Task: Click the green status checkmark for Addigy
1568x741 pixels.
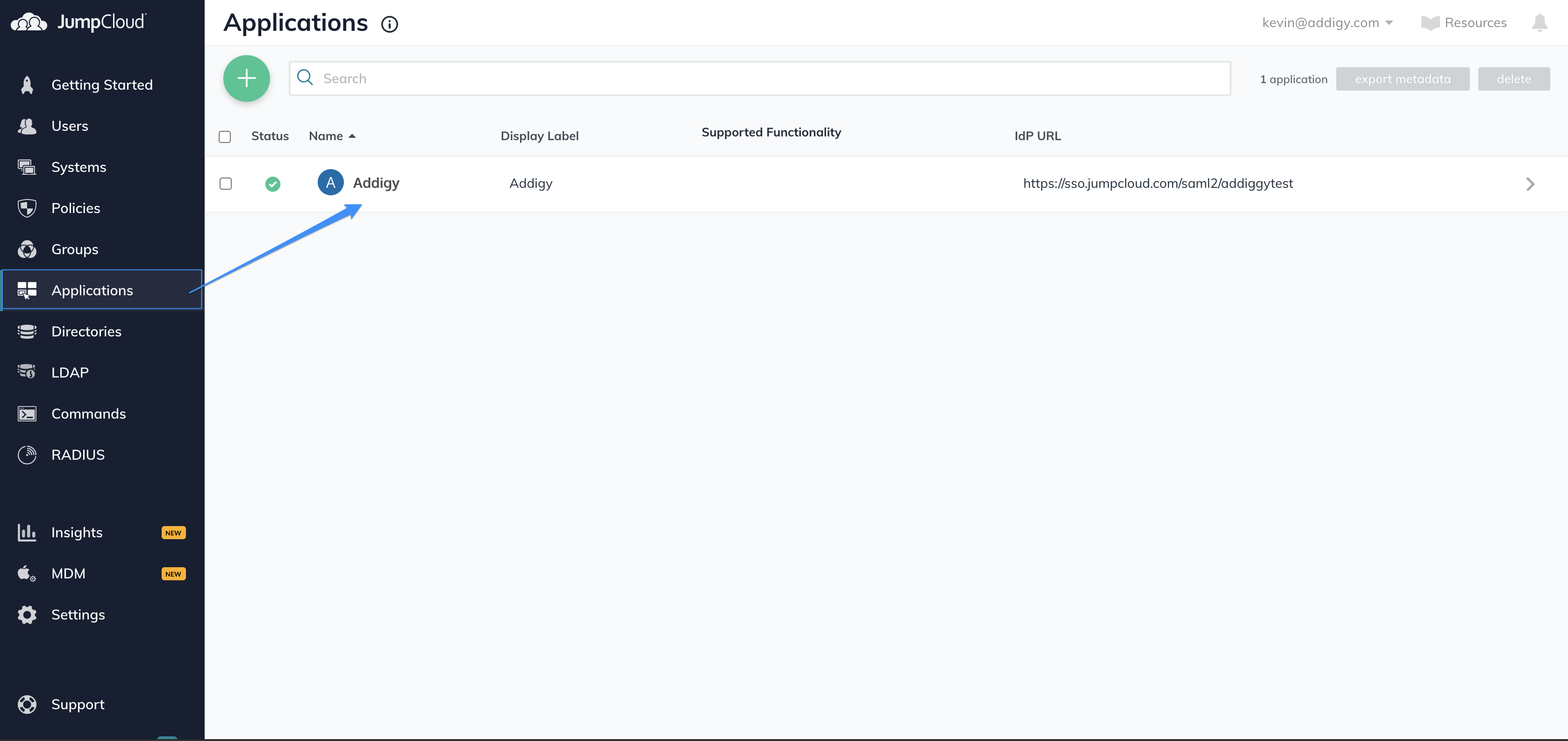Action: point(273,183)
